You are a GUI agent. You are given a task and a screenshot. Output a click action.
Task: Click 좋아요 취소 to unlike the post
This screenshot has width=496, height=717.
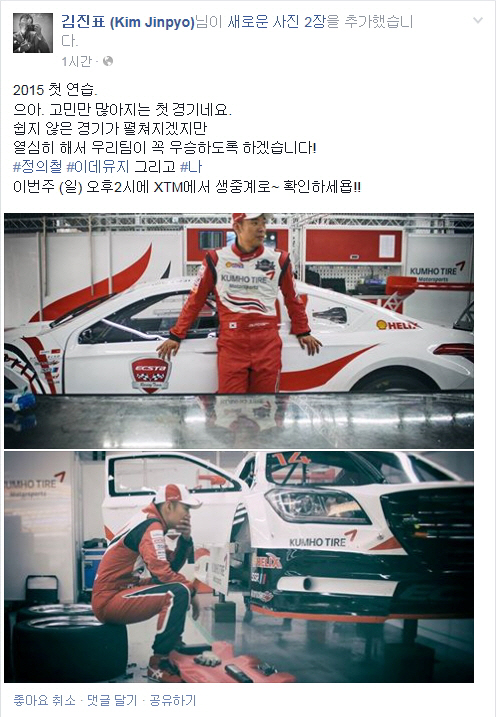click(x=44, y=700)
